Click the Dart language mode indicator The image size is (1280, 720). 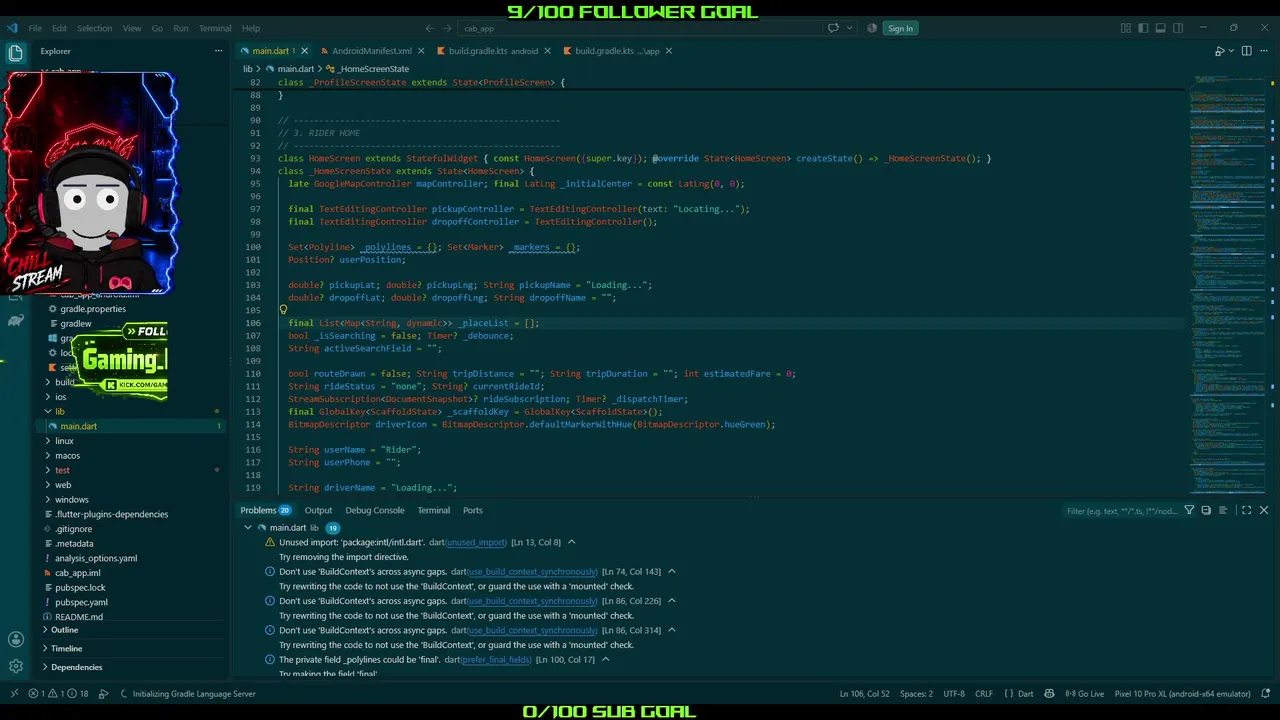[1025, 693]
